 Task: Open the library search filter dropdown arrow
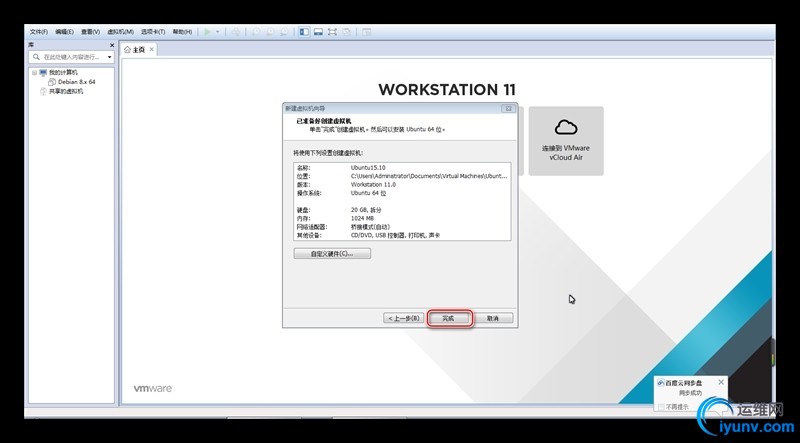click(x=109, y=57)
